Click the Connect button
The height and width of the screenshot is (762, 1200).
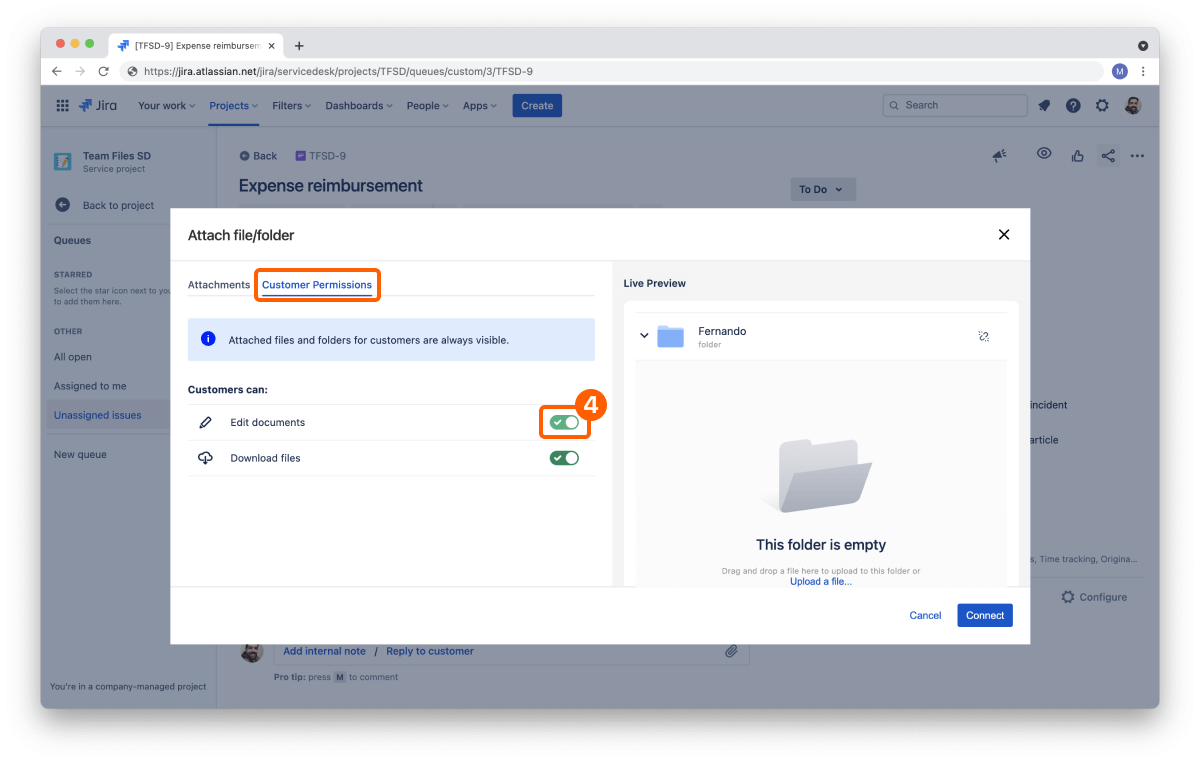[x=985, y=615]
